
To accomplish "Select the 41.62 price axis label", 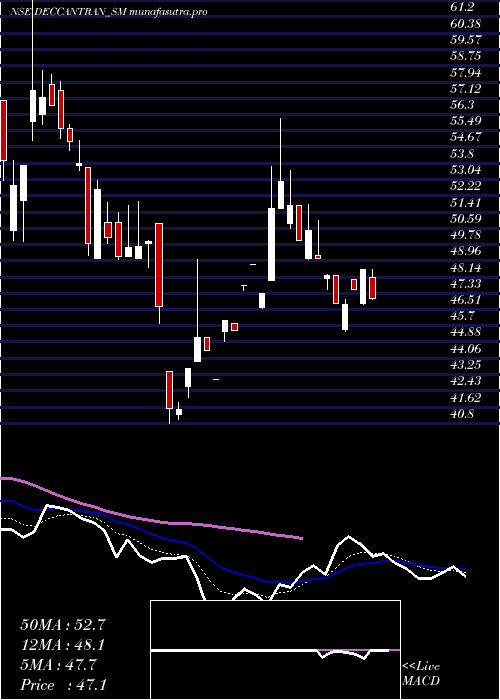I will (466, 397).
